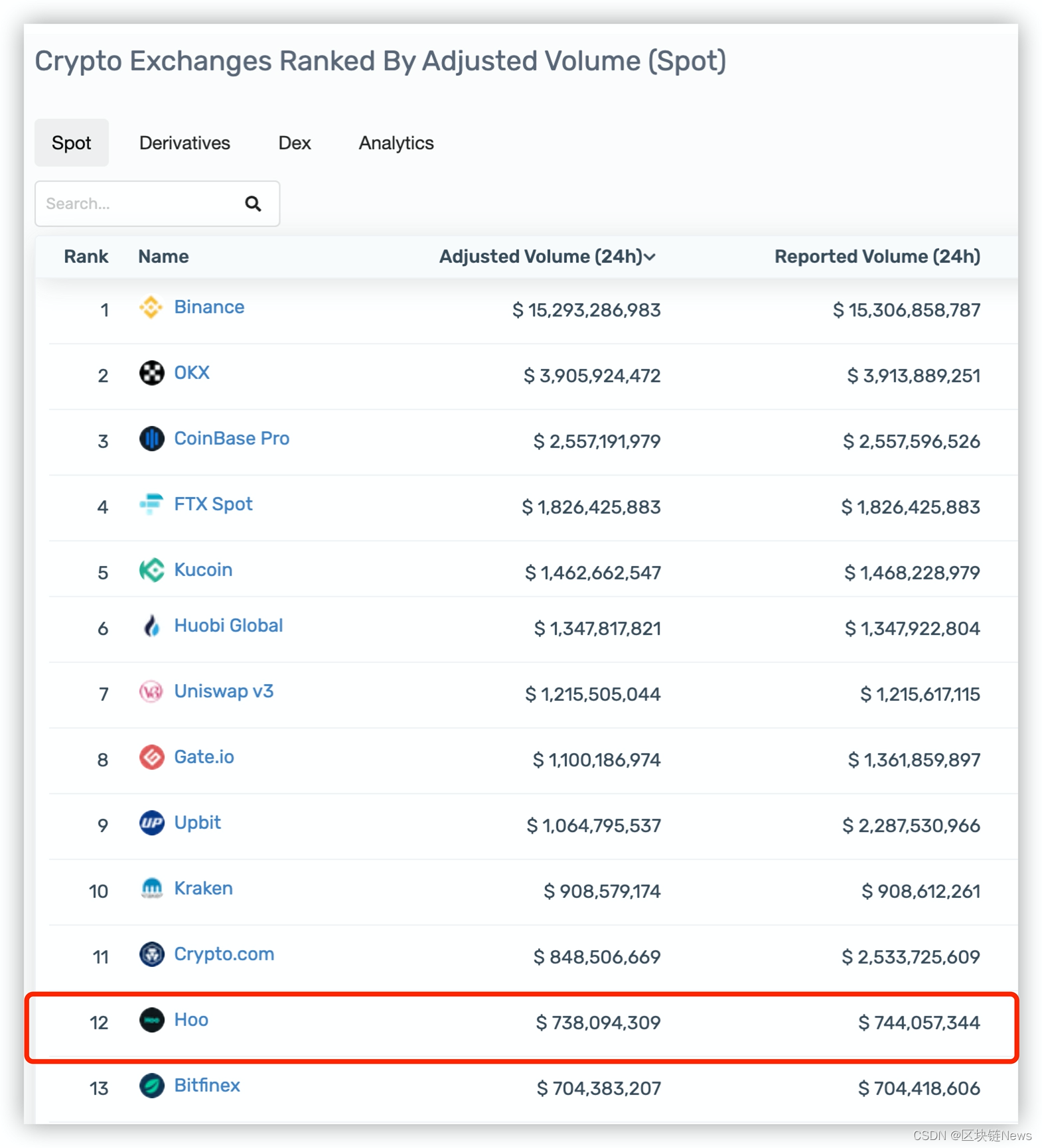
Task: Click the Hoo logo icon
Action: pos(151,1020)
